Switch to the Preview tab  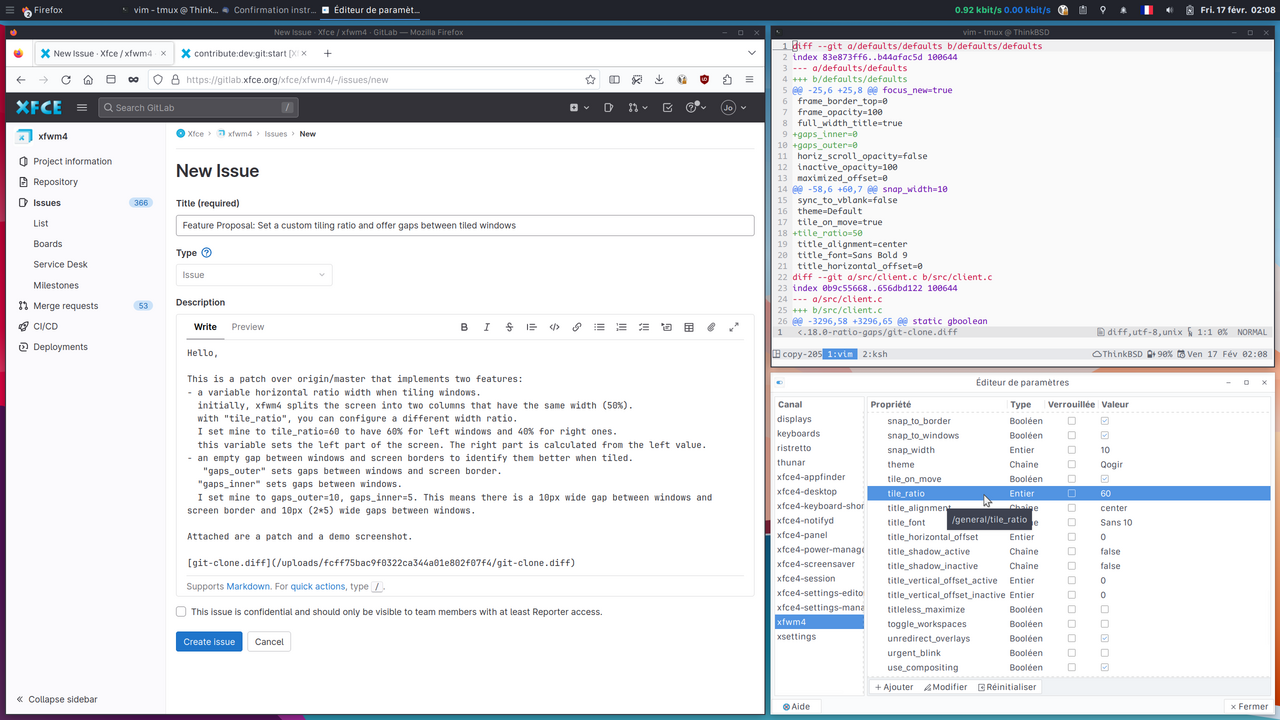(248, 327)
